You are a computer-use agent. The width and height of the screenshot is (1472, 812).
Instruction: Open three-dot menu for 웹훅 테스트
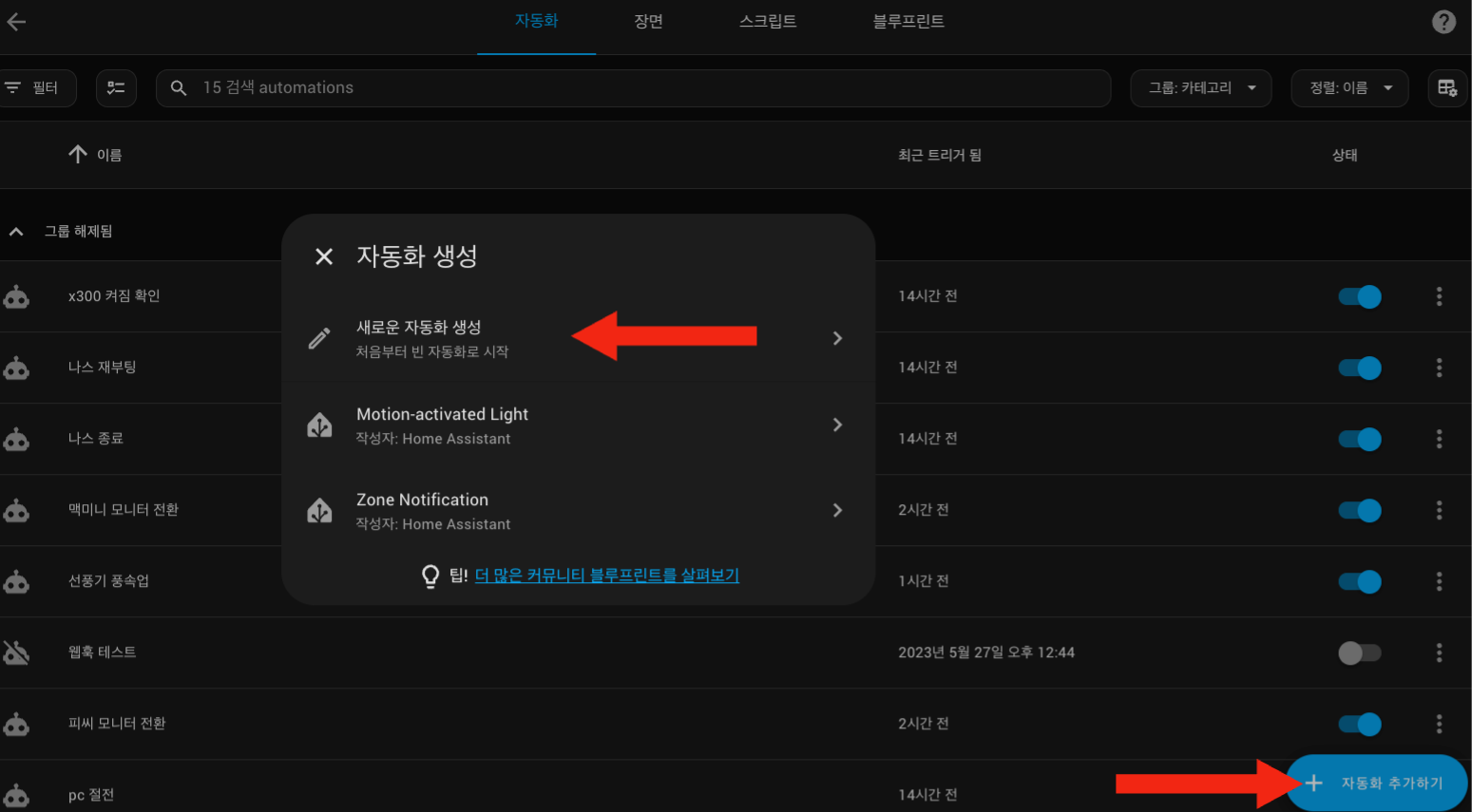point(1439,653)
